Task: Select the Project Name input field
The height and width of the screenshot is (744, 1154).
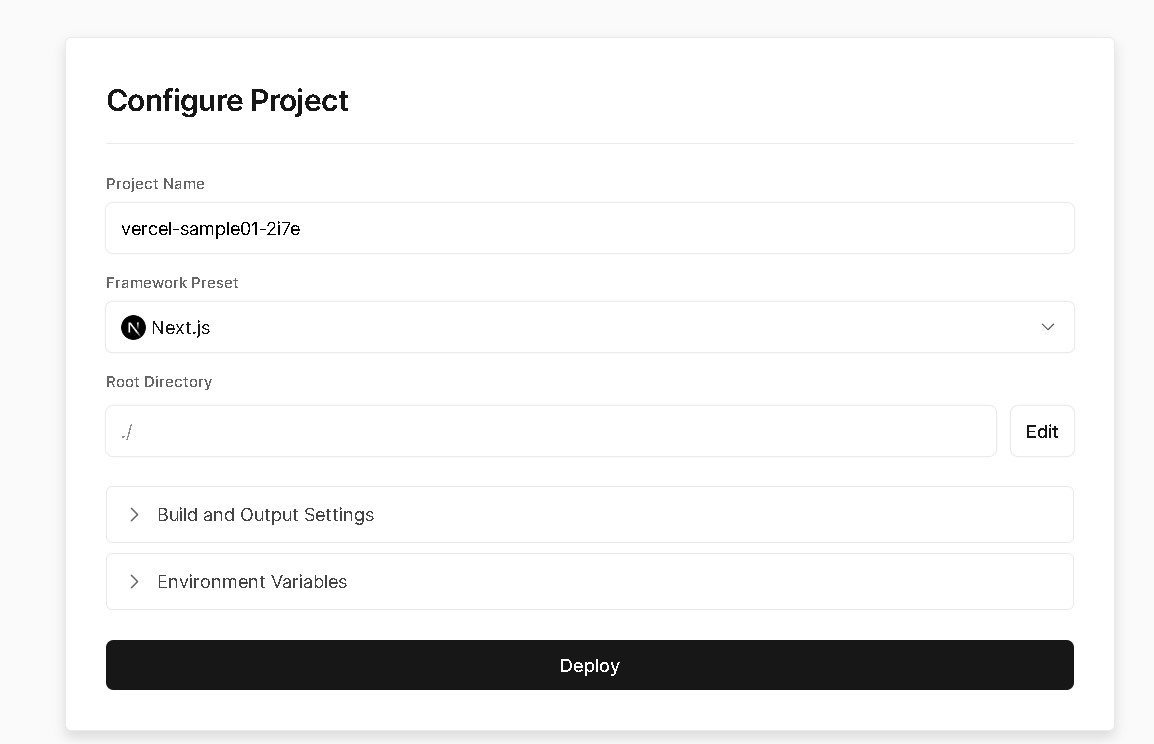Action: 589,228
